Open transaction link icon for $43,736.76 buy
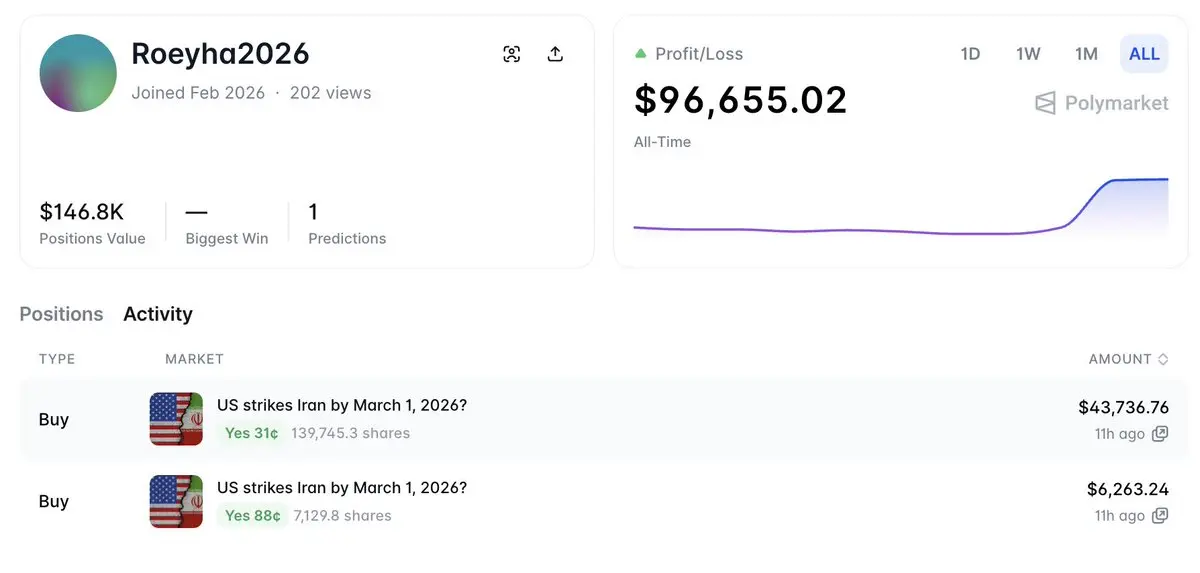 (1160, 434)
